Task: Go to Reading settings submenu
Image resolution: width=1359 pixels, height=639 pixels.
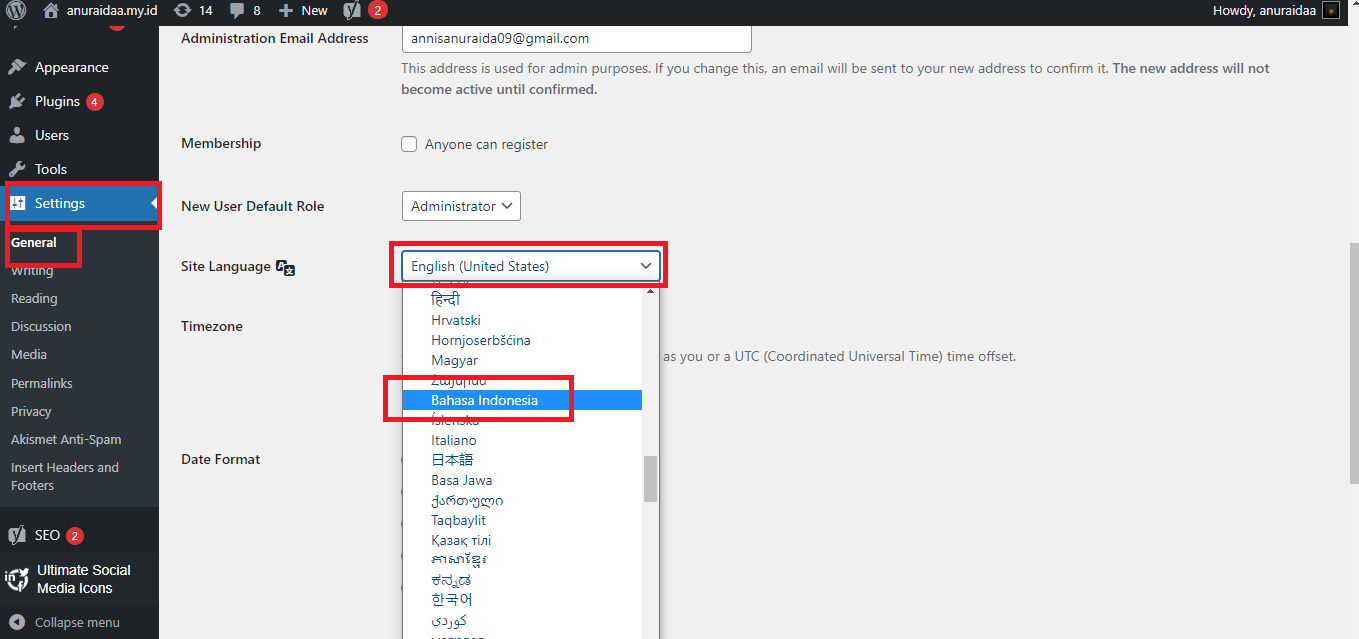Action: pyautogui.click(x=34, y=298)
